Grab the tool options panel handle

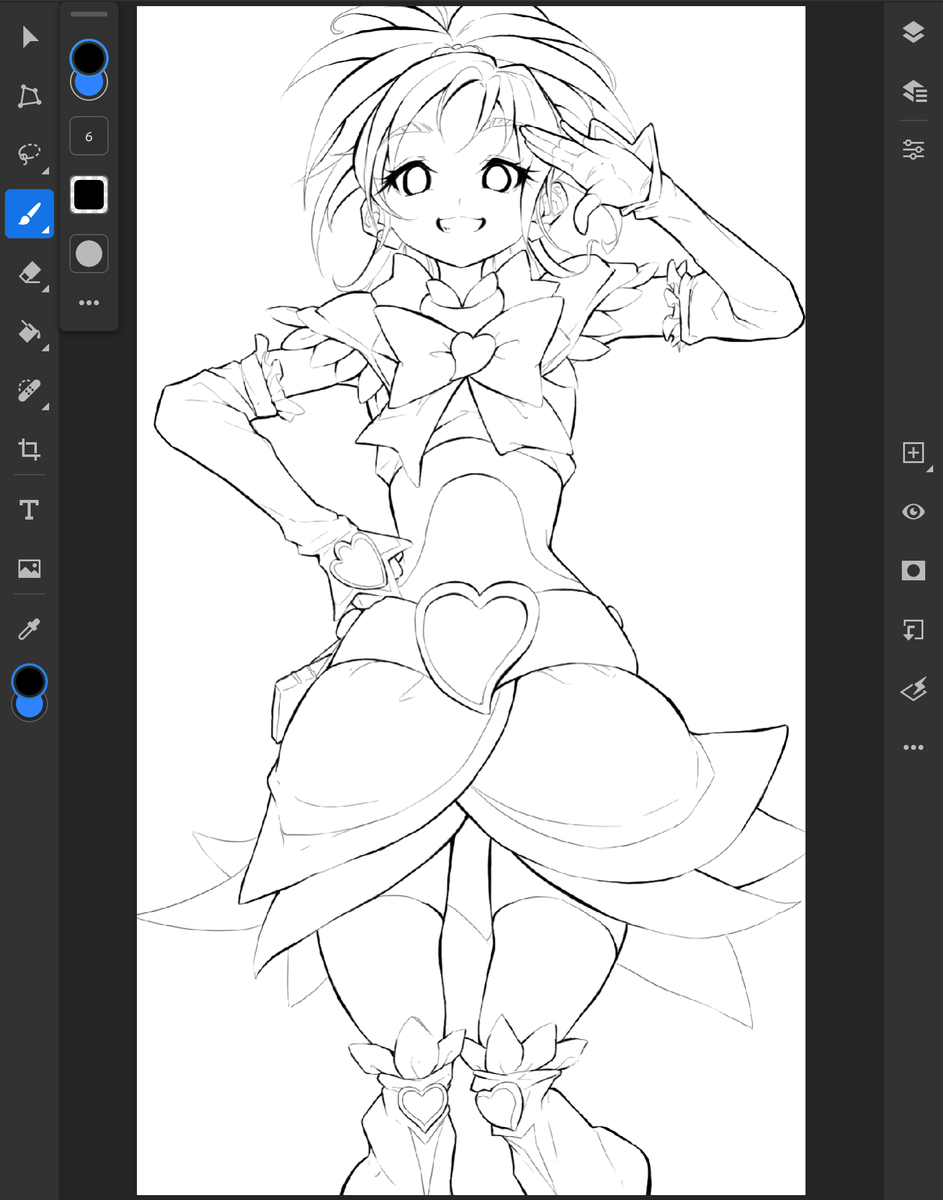[89, 14]
